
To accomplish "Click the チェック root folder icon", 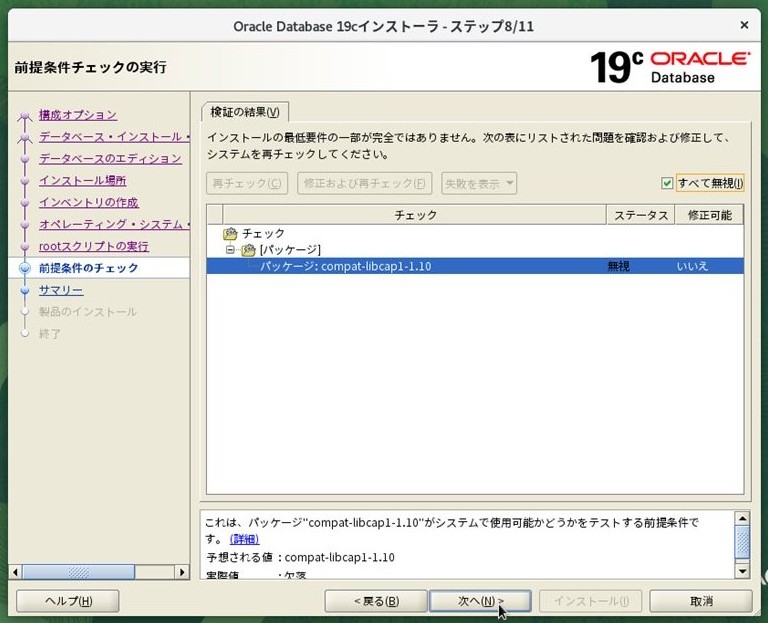I will [230, 234].
